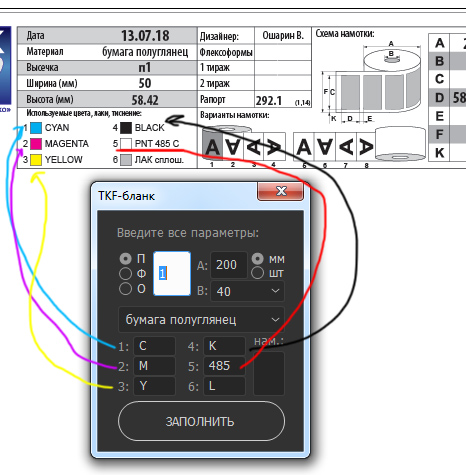466x475 pixels.
Task: Select winding variant 5 icon
Action: [x=304, y=147]
